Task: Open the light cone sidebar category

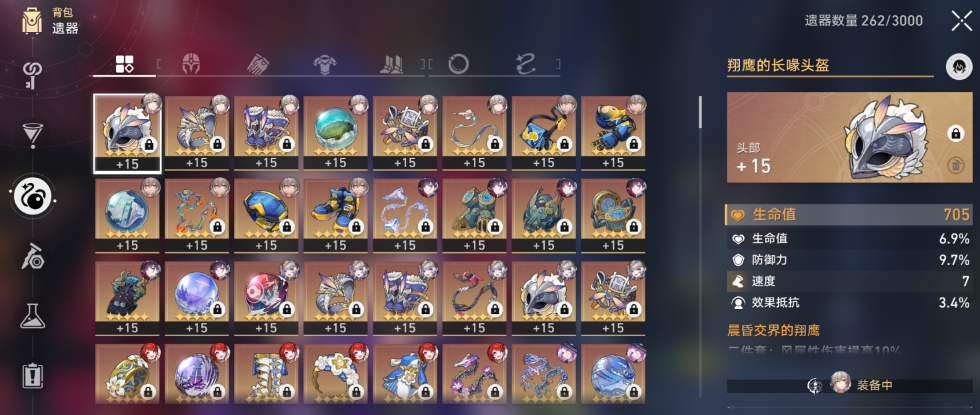Action: coord(32,136)
